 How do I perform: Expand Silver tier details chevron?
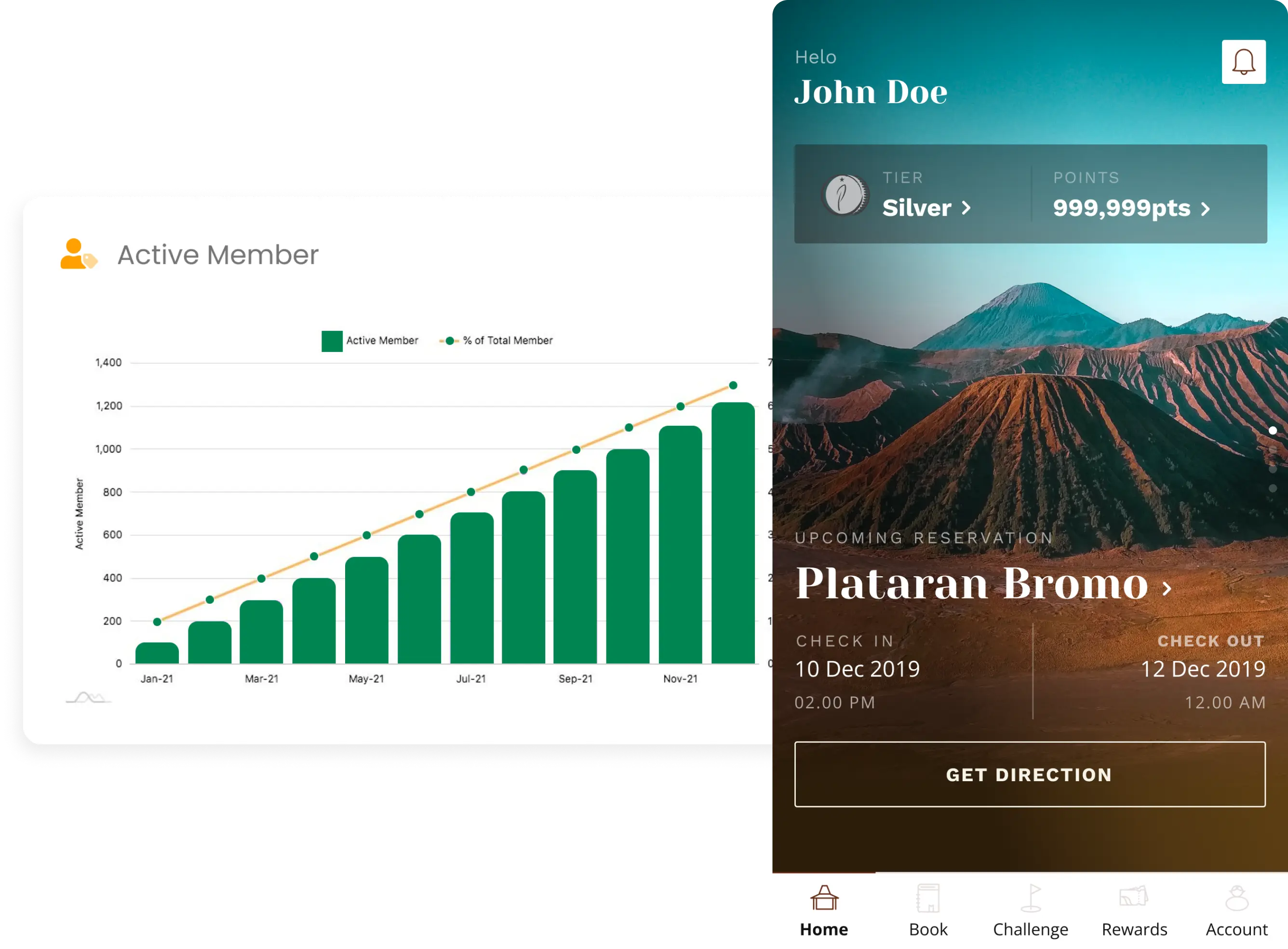[966, 208]
